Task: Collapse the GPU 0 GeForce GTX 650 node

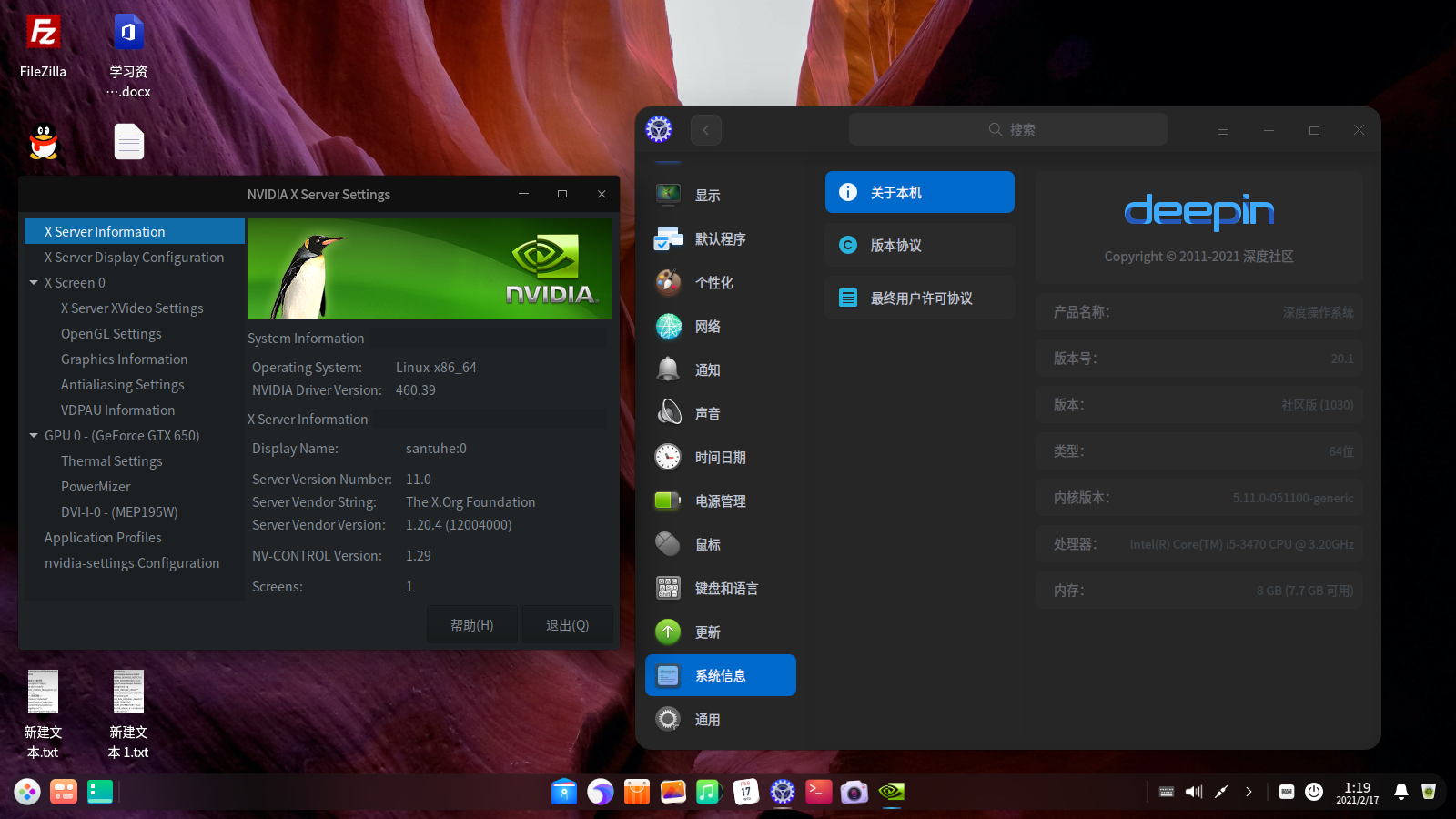Action: 34,436
